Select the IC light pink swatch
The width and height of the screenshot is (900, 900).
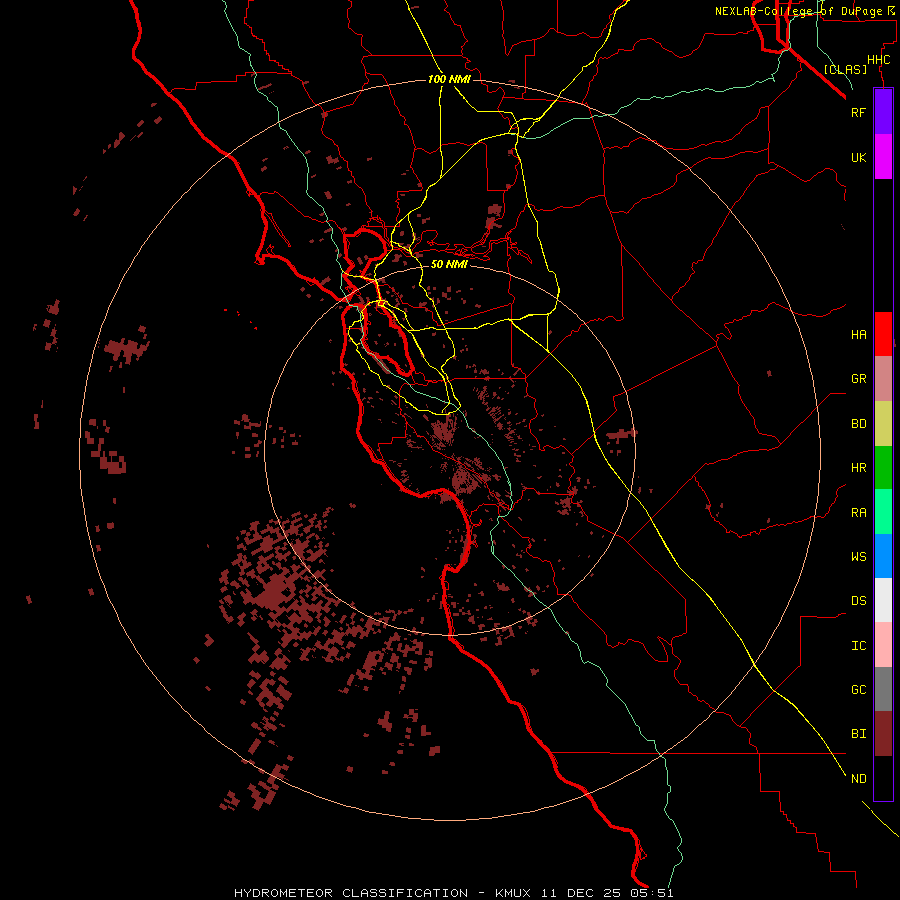coord(883,645)
